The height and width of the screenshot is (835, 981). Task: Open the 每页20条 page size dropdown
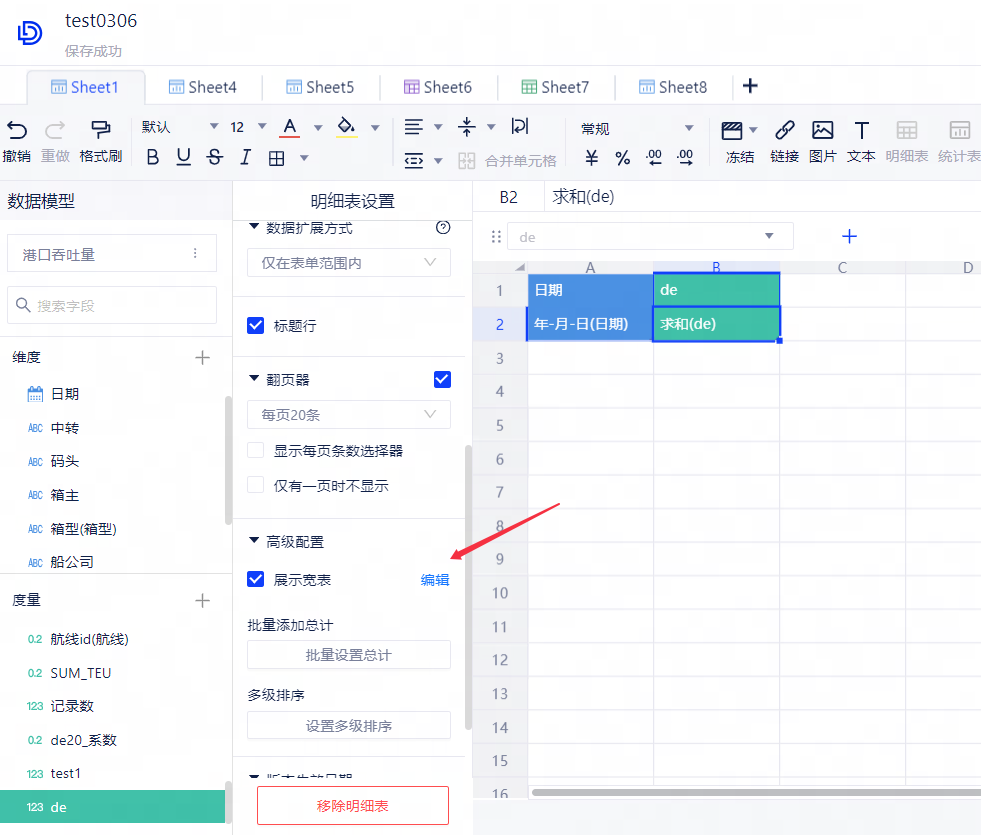click(348, 414)
